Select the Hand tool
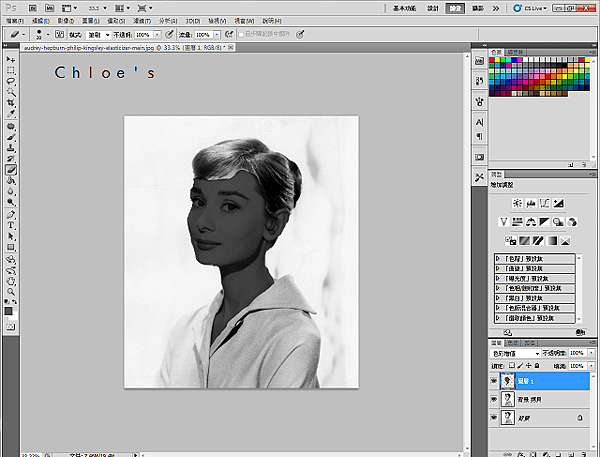The height and width of the screenshot is (457, 600). coord(11,281)
